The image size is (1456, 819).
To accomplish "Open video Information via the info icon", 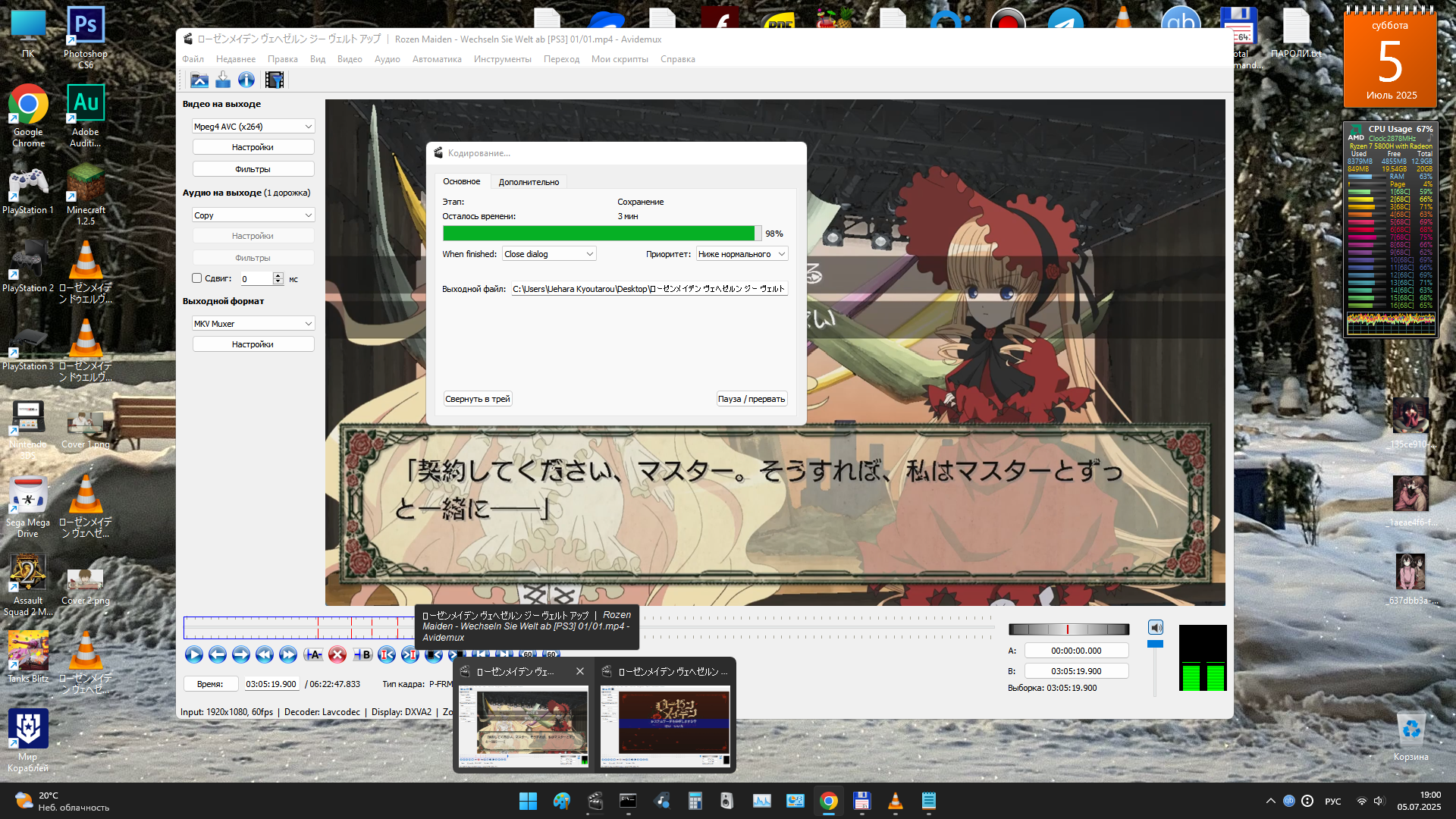I will click(x=246, y=80).
